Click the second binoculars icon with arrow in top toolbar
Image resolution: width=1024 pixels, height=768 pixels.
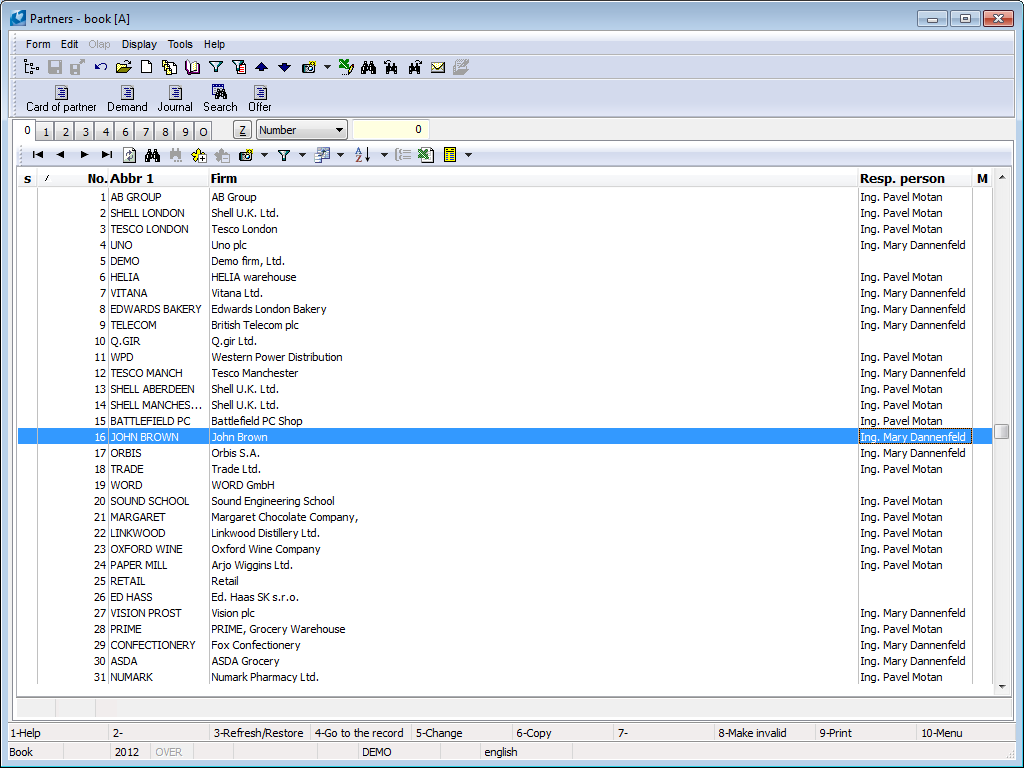(x=391, y=67)
